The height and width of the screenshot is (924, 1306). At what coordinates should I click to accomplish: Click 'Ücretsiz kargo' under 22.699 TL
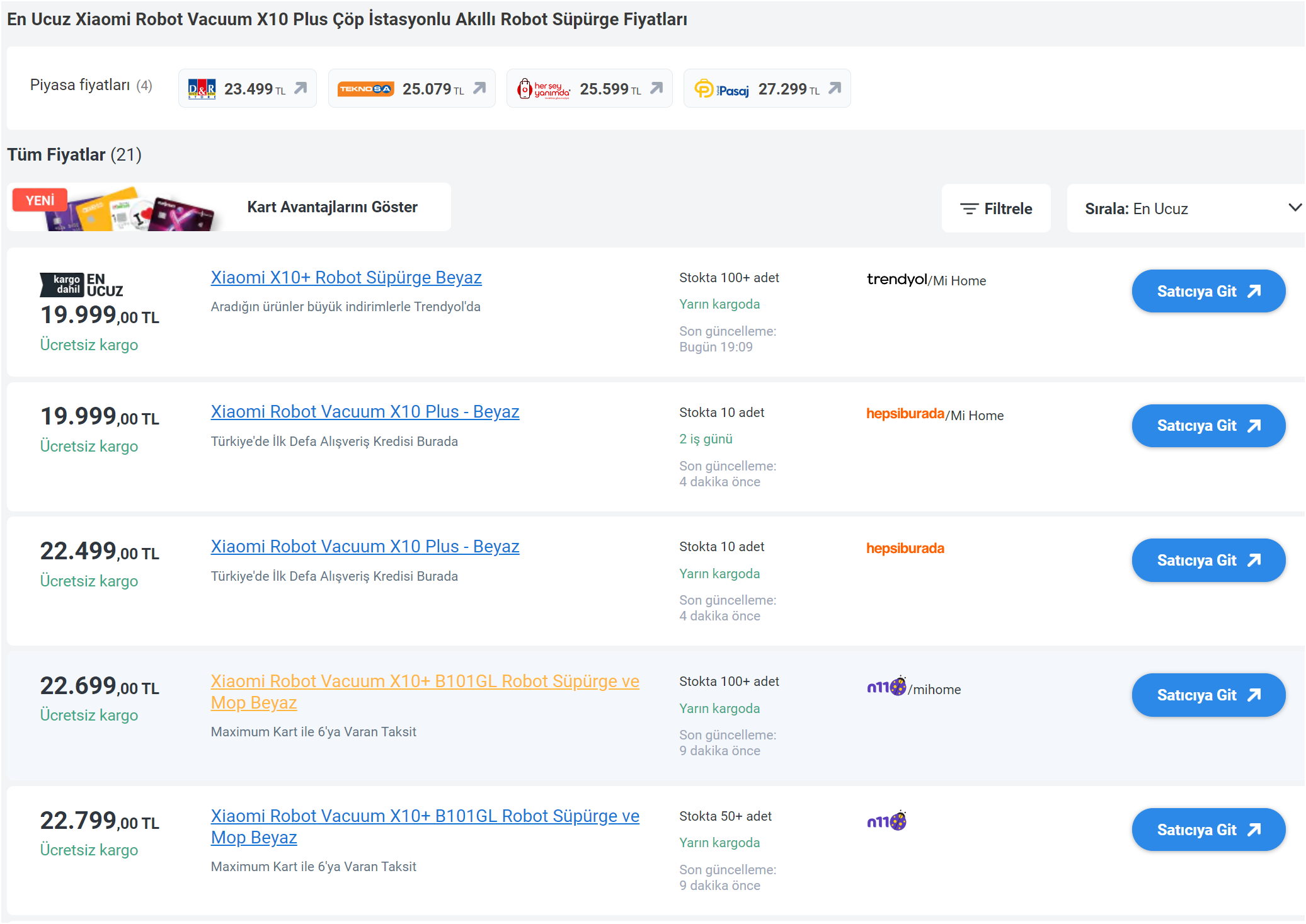(89, 715)
